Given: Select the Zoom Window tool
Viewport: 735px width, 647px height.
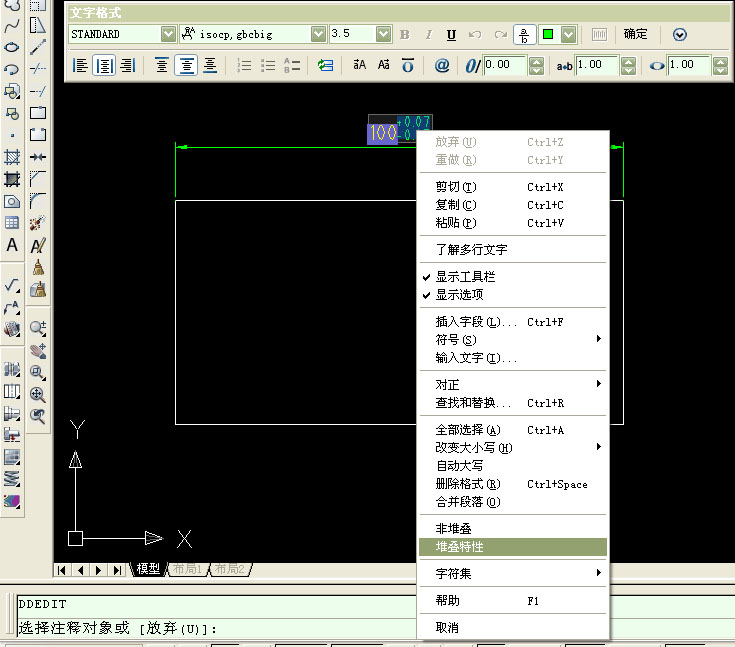Looking at the screenshot, I should [x=38, y=372].
